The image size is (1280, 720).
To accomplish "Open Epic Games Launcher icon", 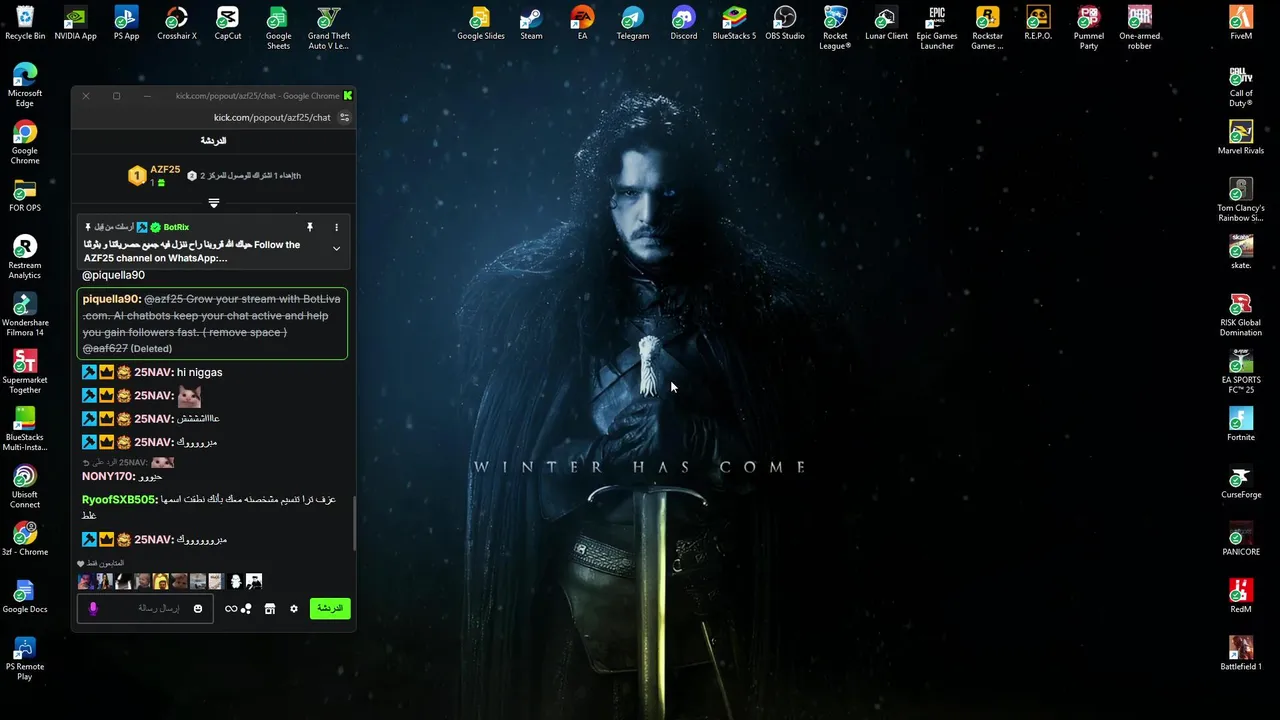I will tap(937, 27).
